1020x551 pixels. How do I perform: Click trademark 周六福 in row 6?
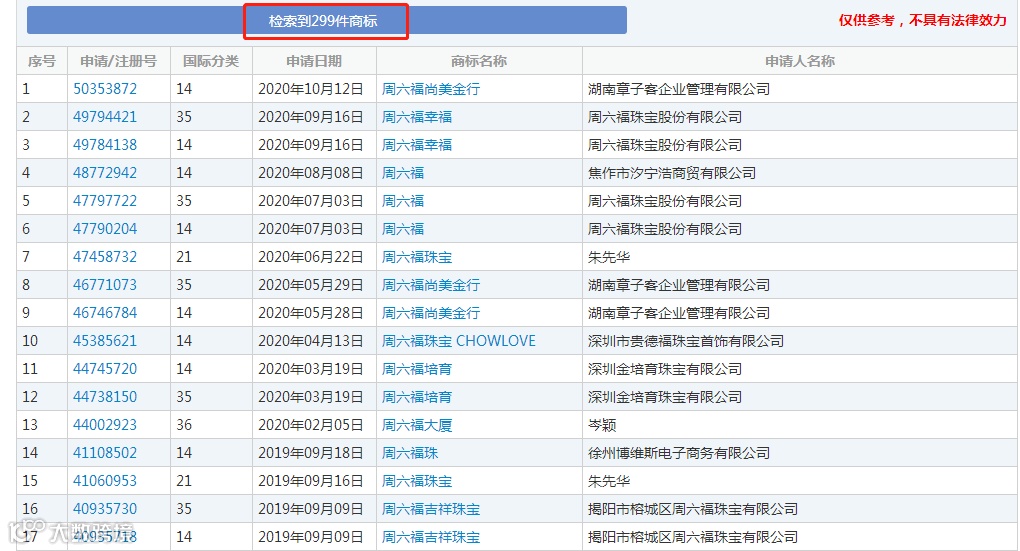[x=403, y=228]
